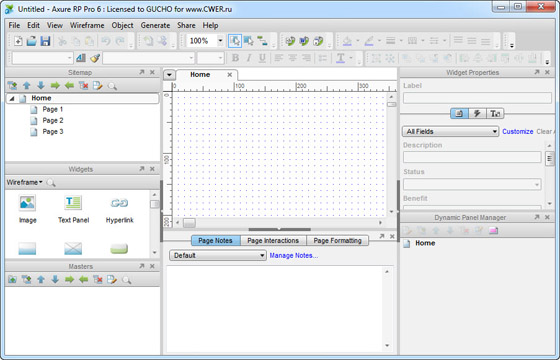Open the View menu
Viewport: 560px width, 360px height.
(x=55, y=25)
